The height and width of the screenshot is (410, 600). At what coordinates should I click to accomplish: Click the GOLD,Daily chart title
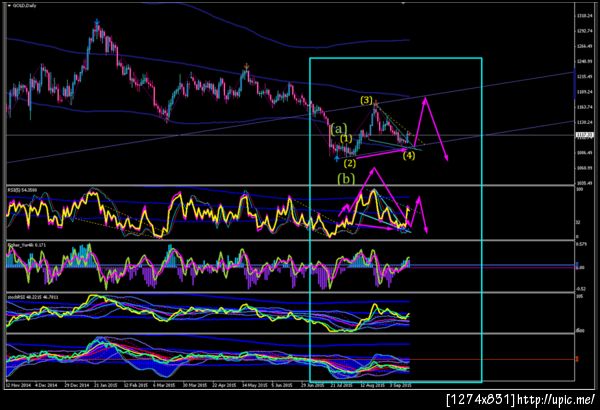[25, 6]
